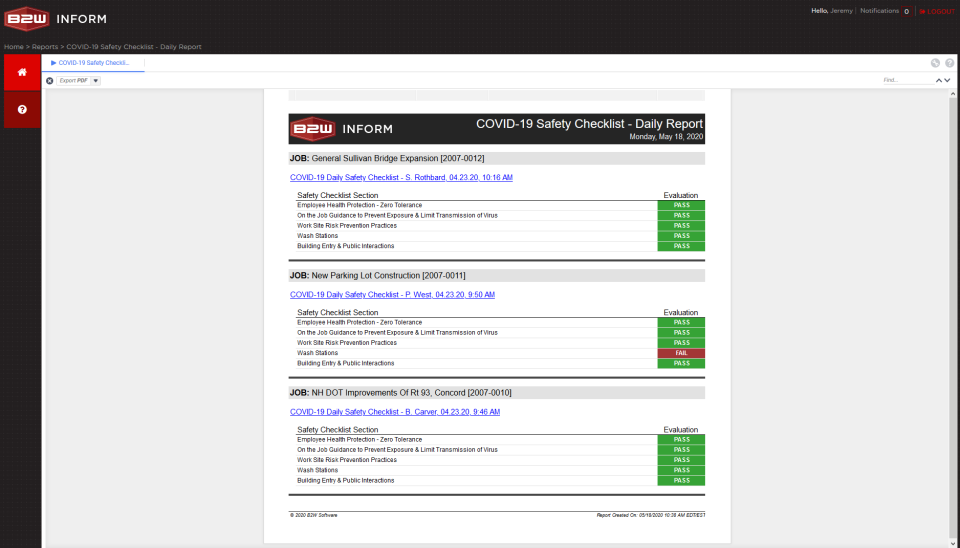
Task: Open the S. Rothbard checklist link
Action: click(401, 178)
